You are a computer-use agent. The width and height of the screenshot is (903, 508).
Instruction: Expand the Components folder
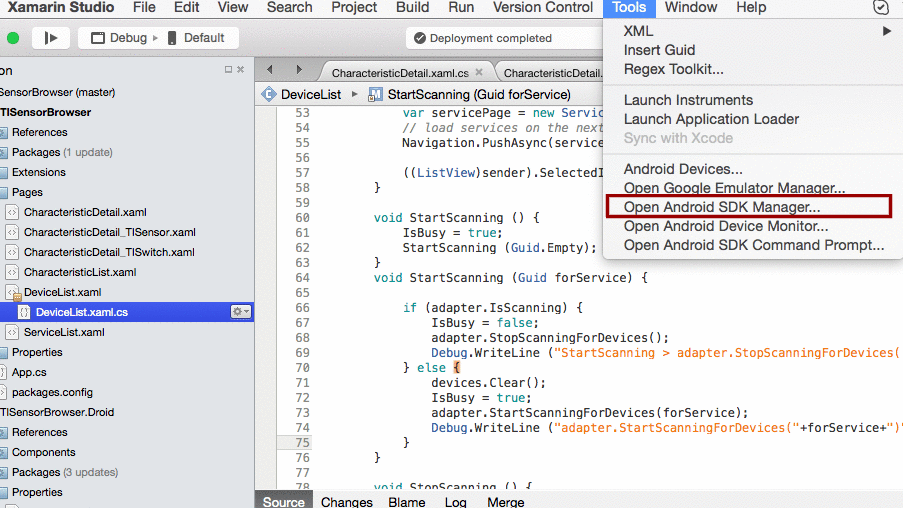click(x=43, y=452)
